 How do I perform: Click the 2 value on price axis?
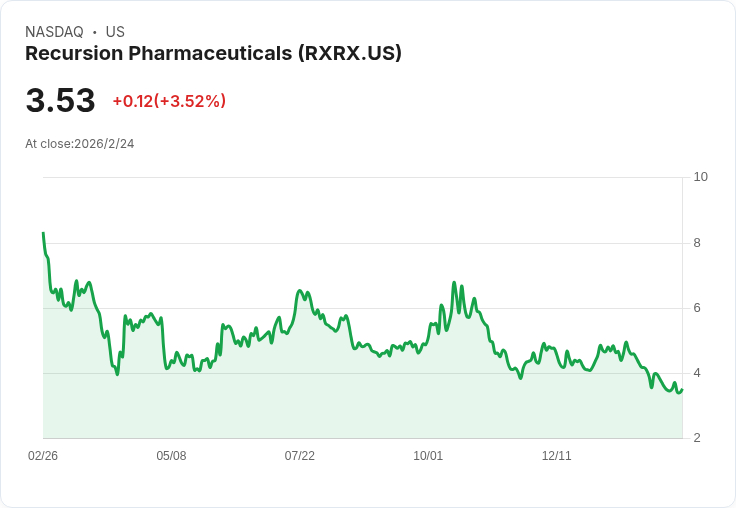point(697,438)
